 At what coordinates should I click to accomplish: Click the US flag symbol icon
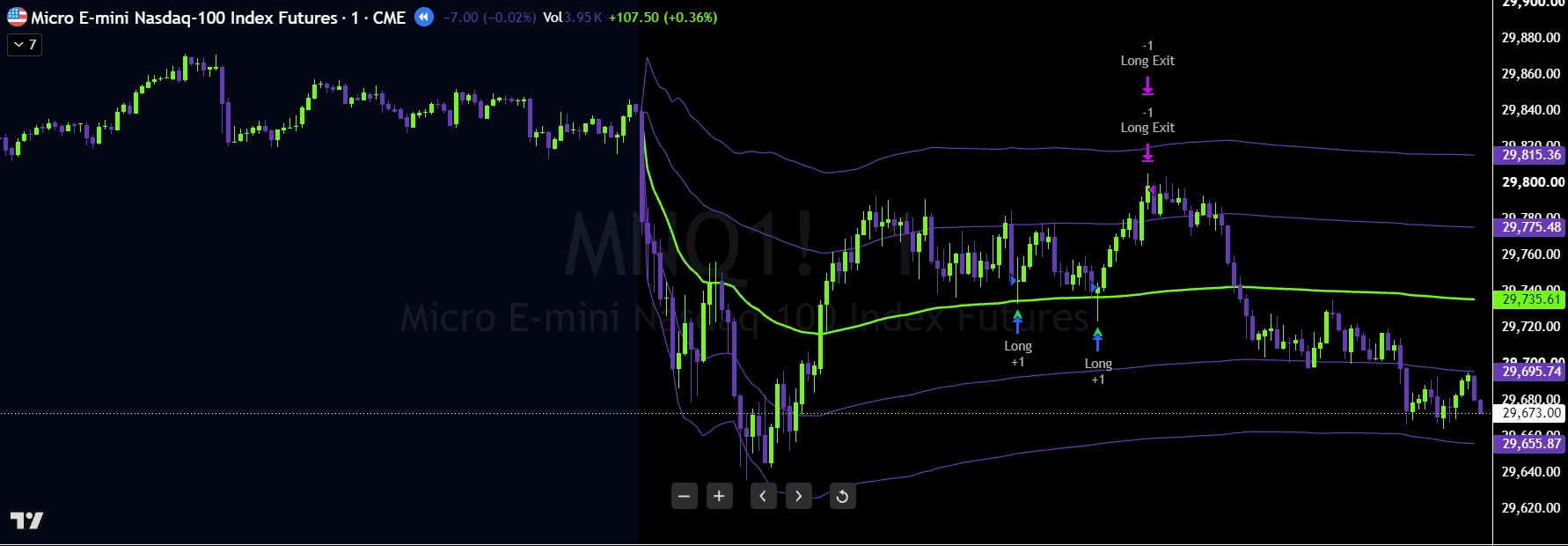click(x=17, y=17)
